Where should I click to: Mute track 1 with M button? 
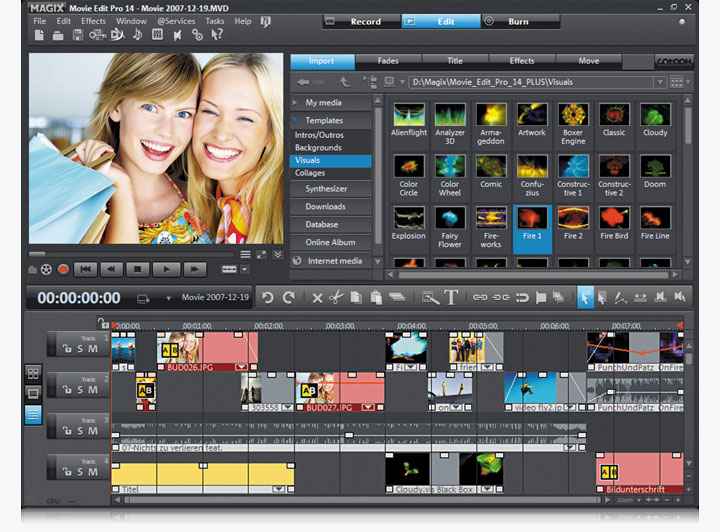click(94, 348)
